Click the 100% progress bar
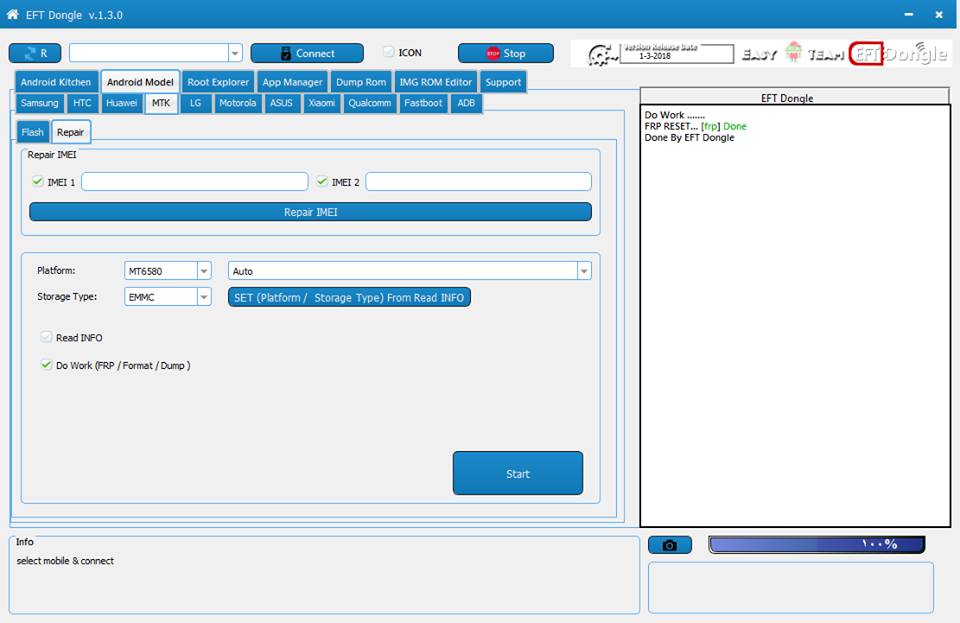This screenshot has width=960, height=623. click(817, 544)
